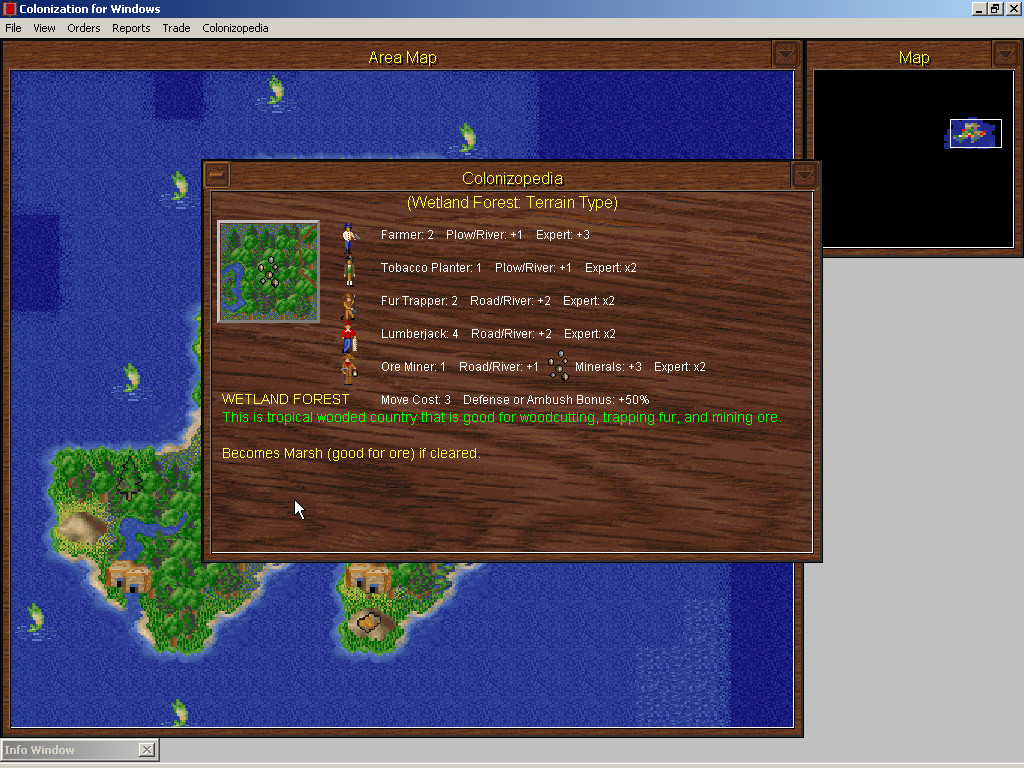Click the 'Tobacco Planter: 1' text
This screenshot has width=1024, height=768.
(x=431, y=268)
